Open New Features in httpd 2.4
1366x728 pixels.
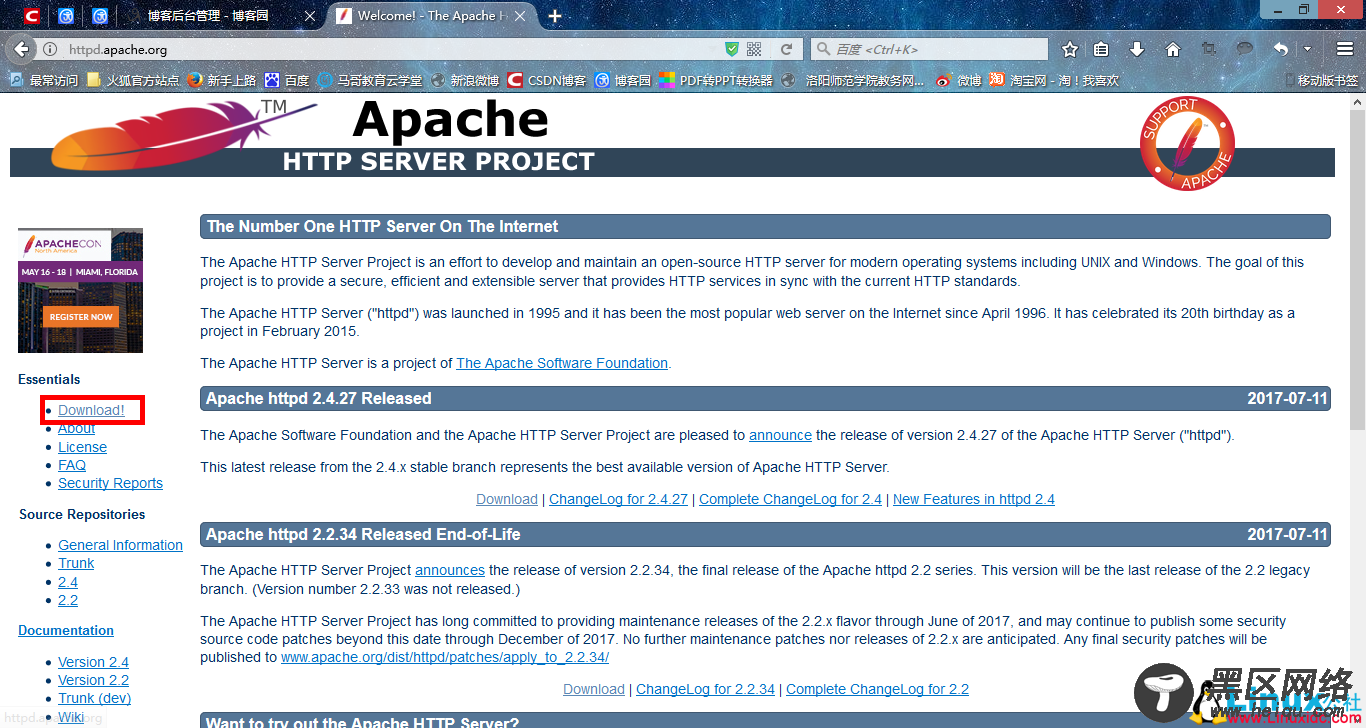pyautogui.click(x=974, y=499)
